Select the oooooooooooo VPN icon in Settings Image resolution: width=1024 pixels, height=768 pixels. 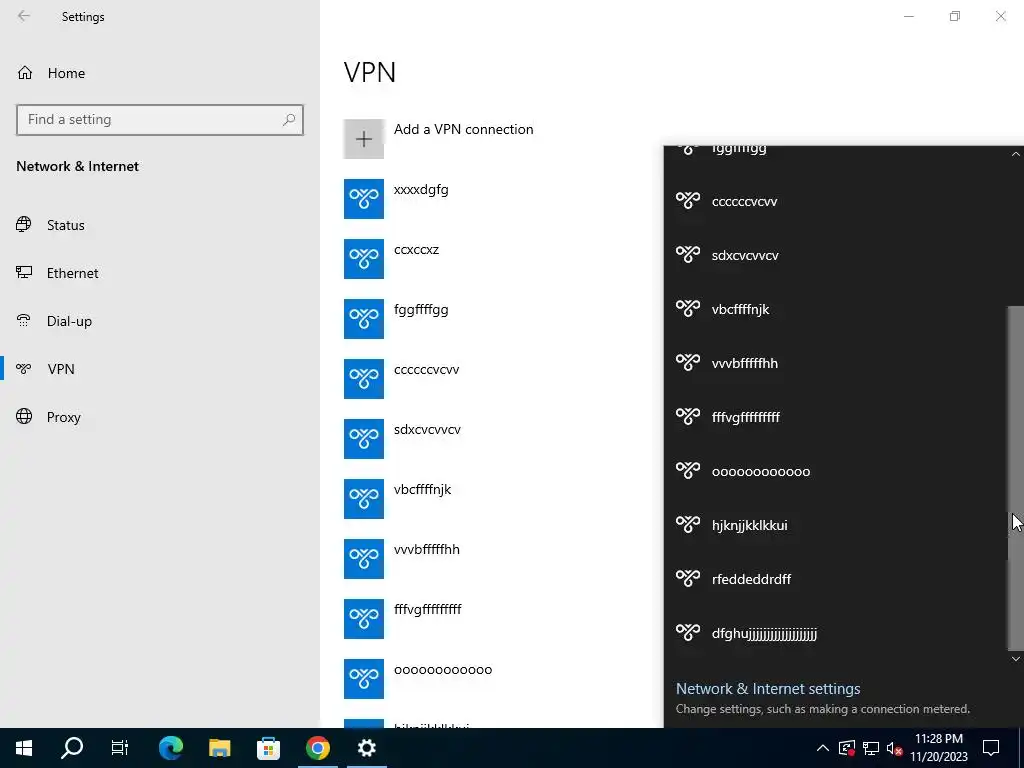pos(364,679)
